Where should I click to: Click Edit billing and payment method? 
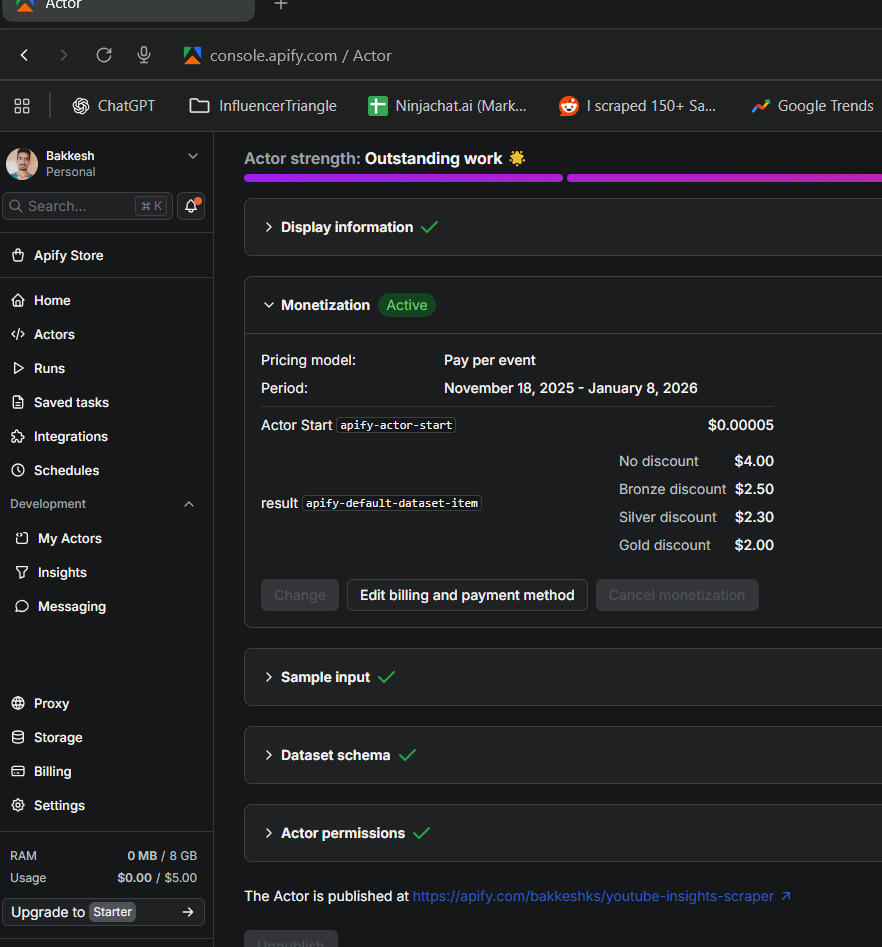pyautogui.click(x=467, y=595)
